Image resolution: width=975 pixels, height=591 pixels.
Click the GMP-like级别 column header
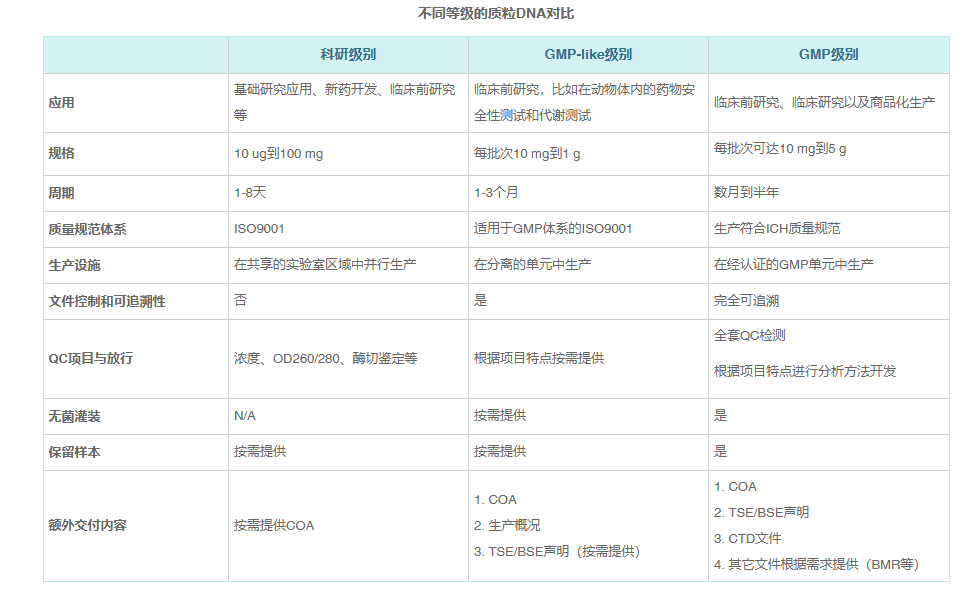pyautogui.click(x=587, y=52)
